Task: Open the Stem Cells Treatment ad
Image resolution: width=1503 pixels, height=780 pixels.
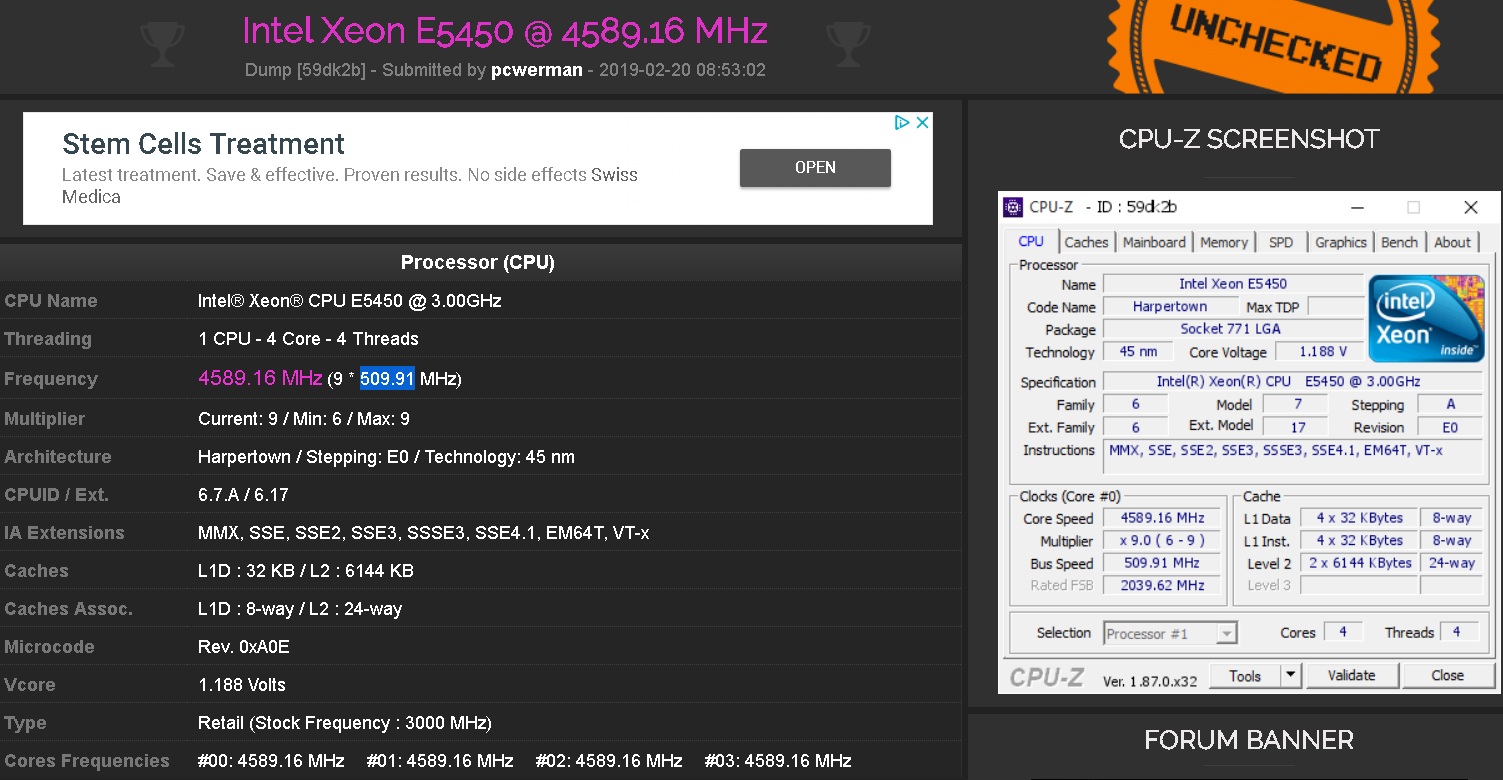Action: click(x=815, y=168)
